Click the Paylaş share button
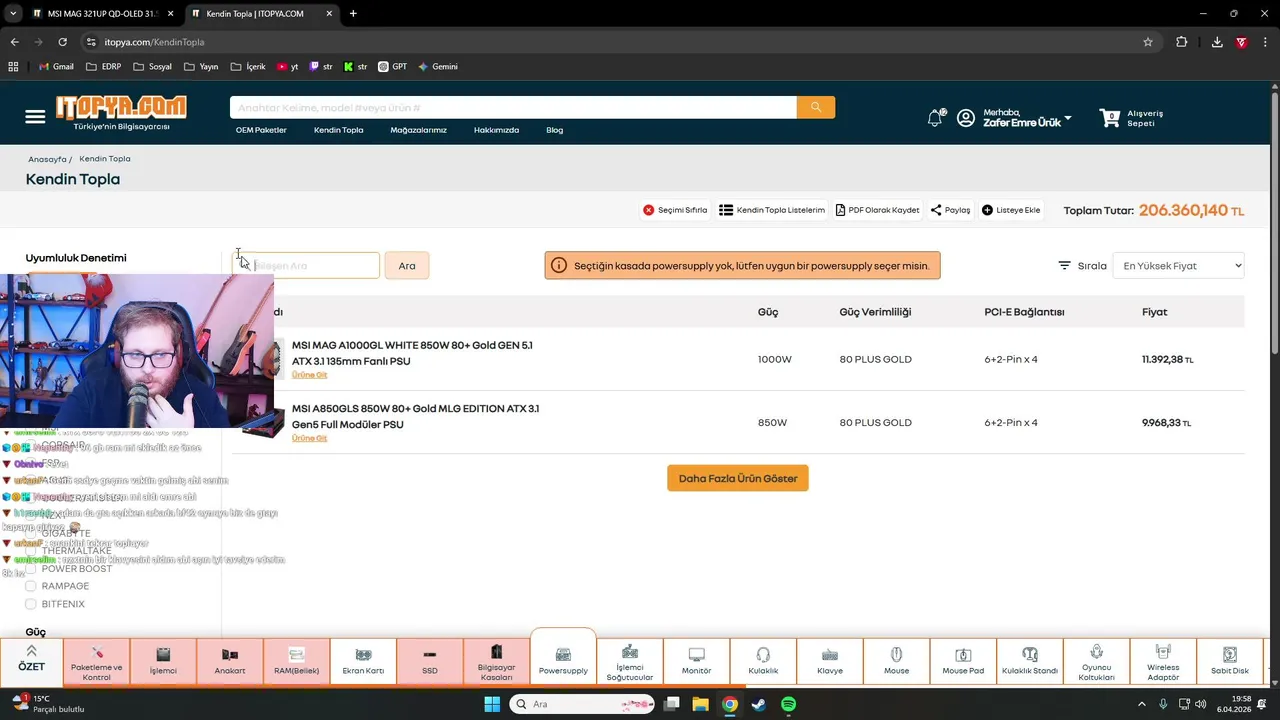Screen dimensions: 1280x720 [x=950, y=210]
